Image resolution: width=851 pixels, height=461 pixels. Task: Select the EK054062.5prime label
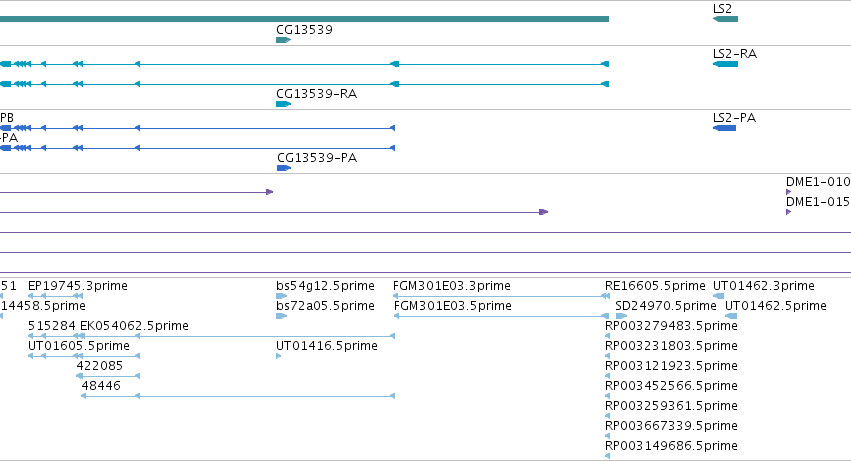click(134, 326)
